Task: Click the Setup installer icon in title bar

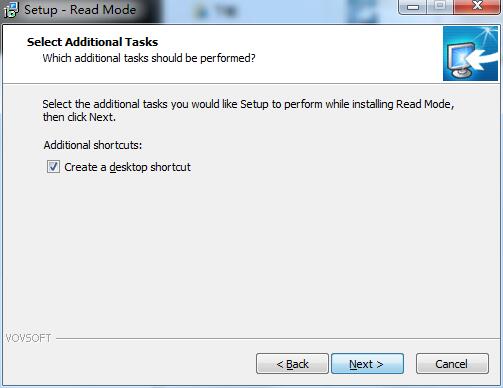Action: point(11,10)
